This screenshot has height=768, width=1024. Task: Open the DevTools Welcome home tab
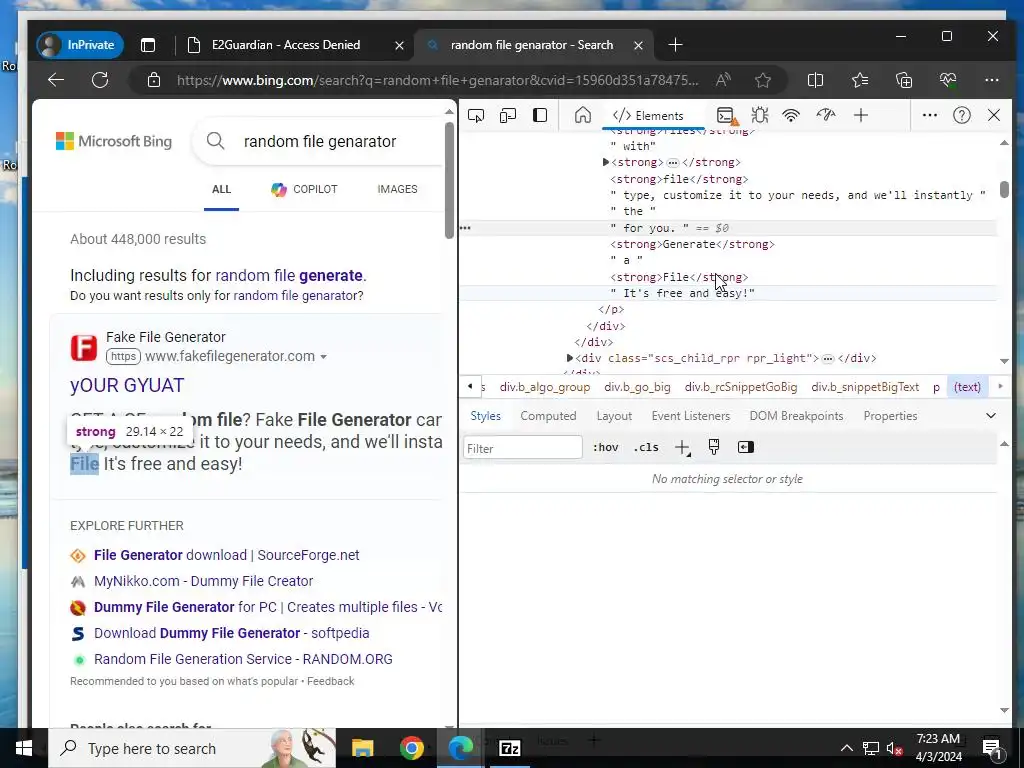point(583,116)
